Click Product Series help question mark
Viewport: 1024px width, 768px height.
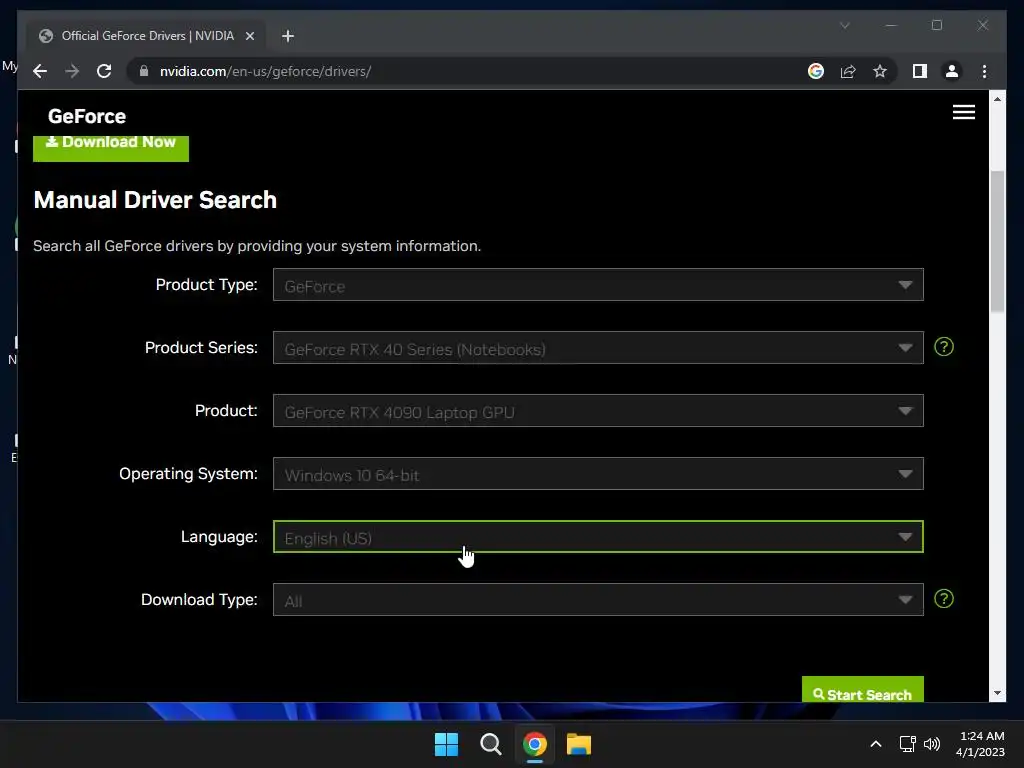(944, 347)
